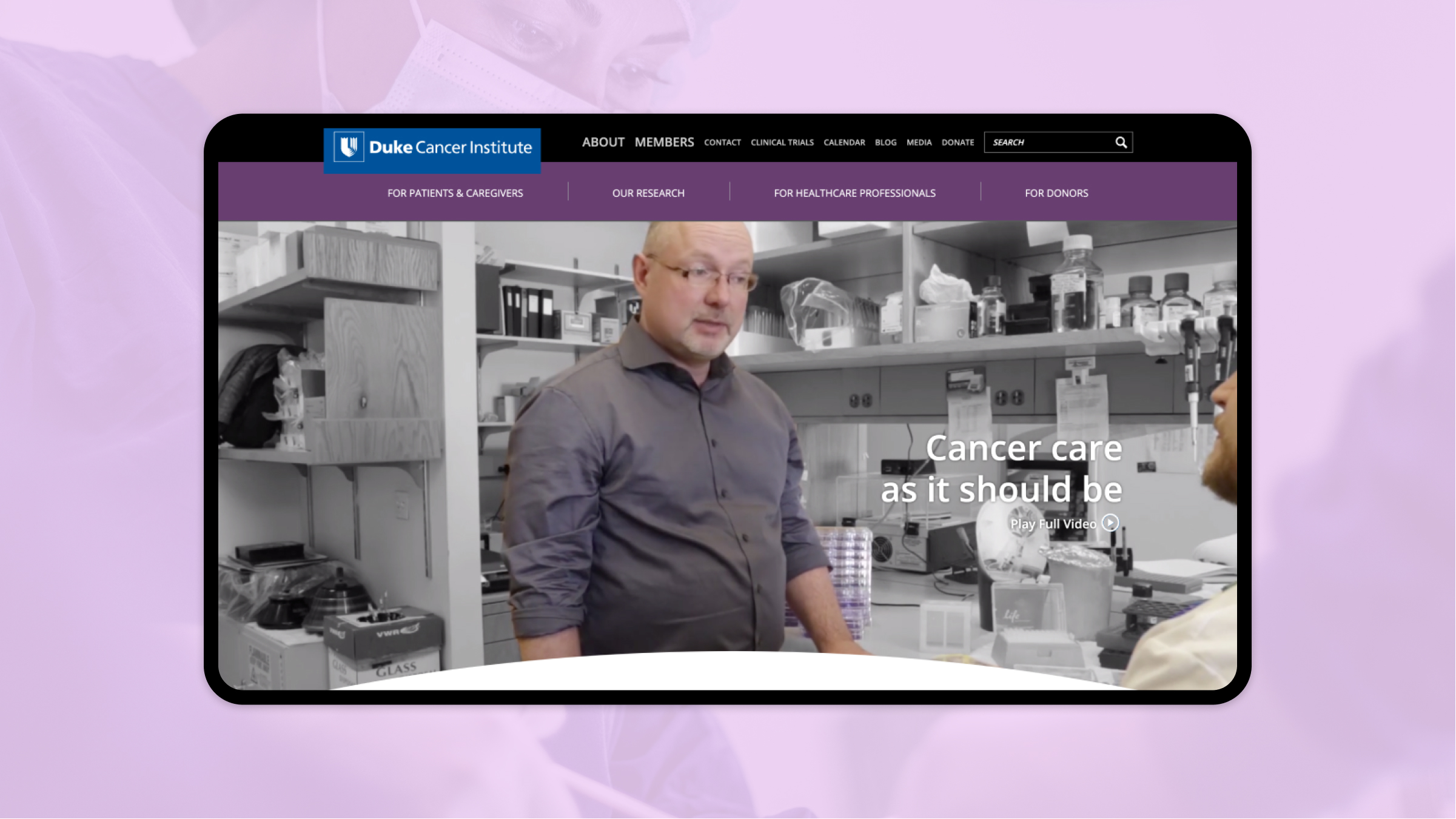
Task: Click the DONATE link
Action: (x=958, y=142)
